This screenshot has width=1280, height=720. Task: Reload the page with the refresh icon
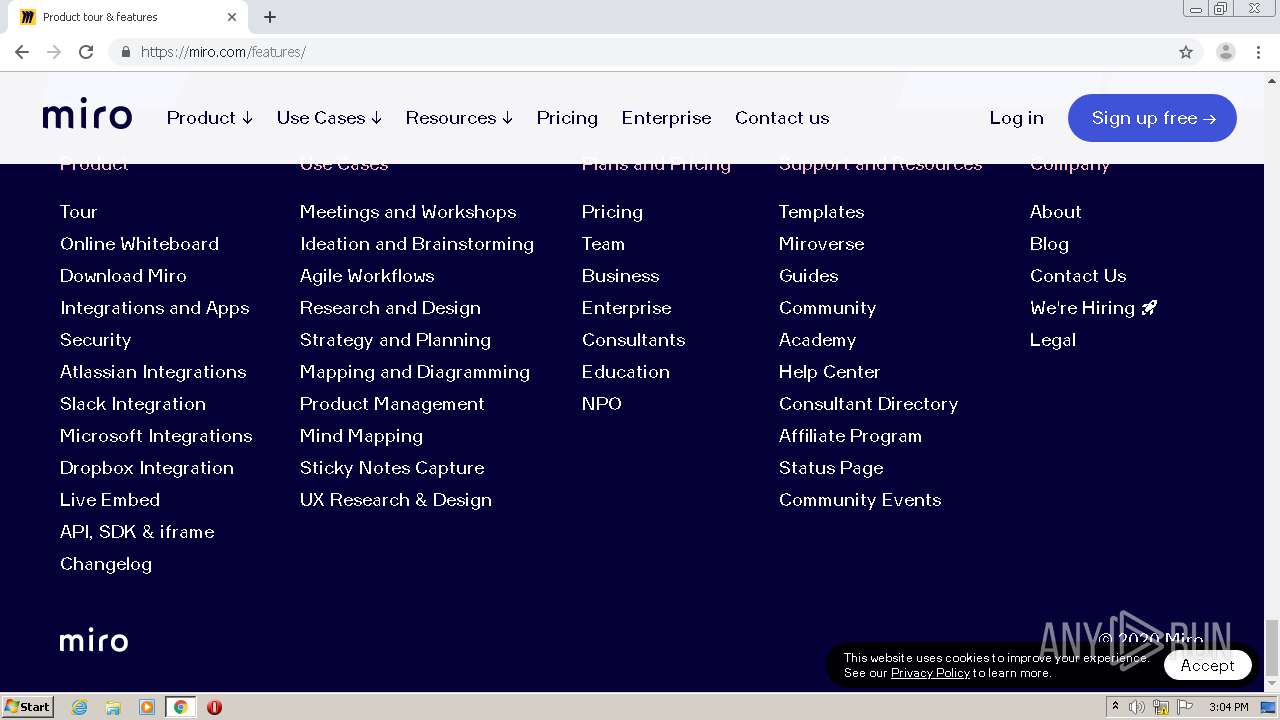(86, 52)
